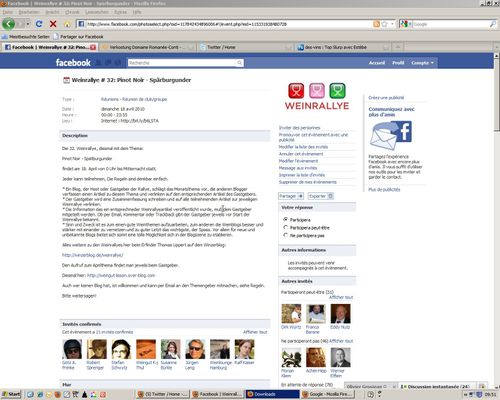Open the Bearbeiten menu
The image size is (500, 400).
coord(29,12)
